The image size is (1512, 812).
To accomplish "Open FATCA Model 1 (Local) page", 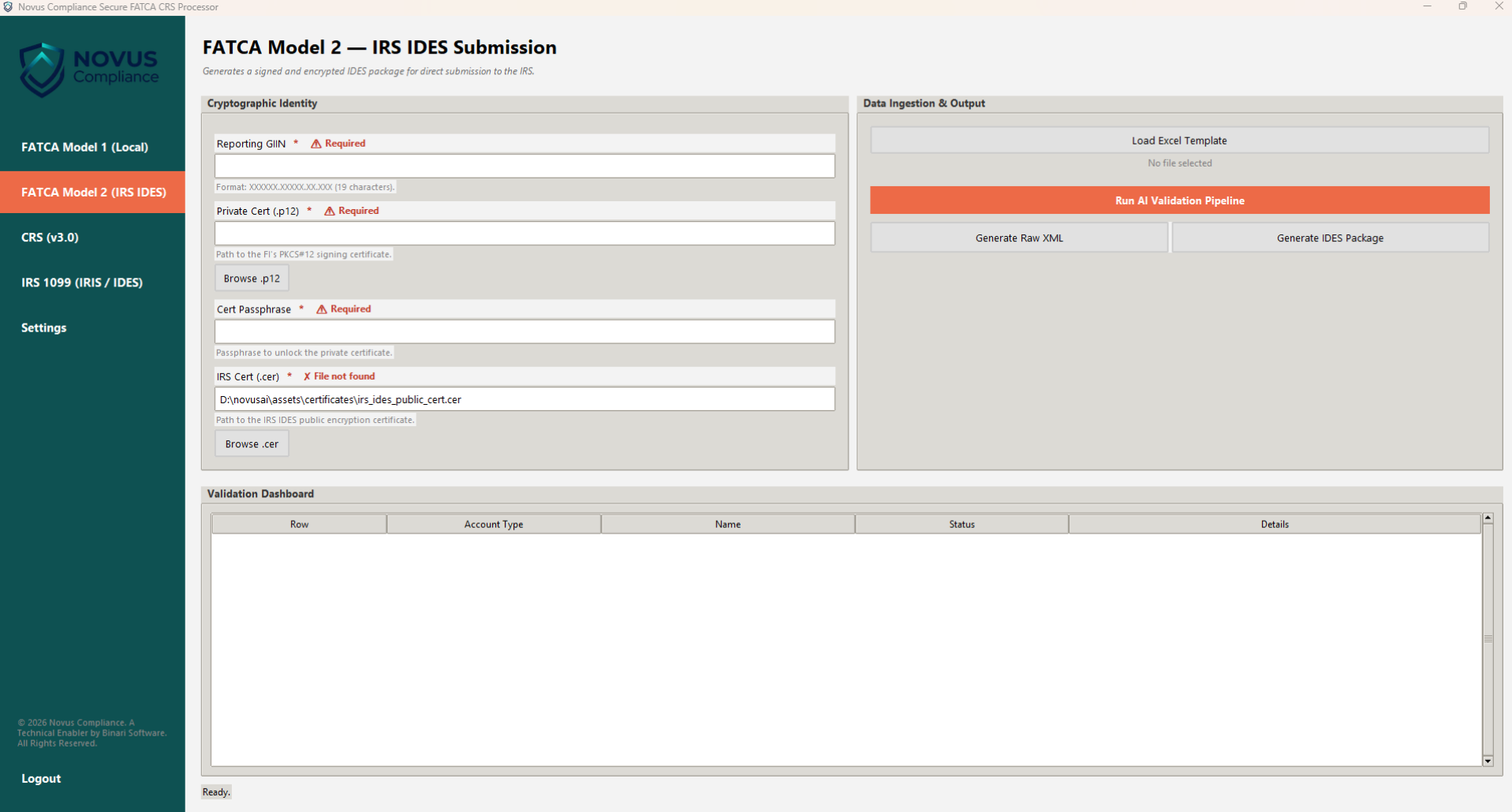I will coord(92,147).
